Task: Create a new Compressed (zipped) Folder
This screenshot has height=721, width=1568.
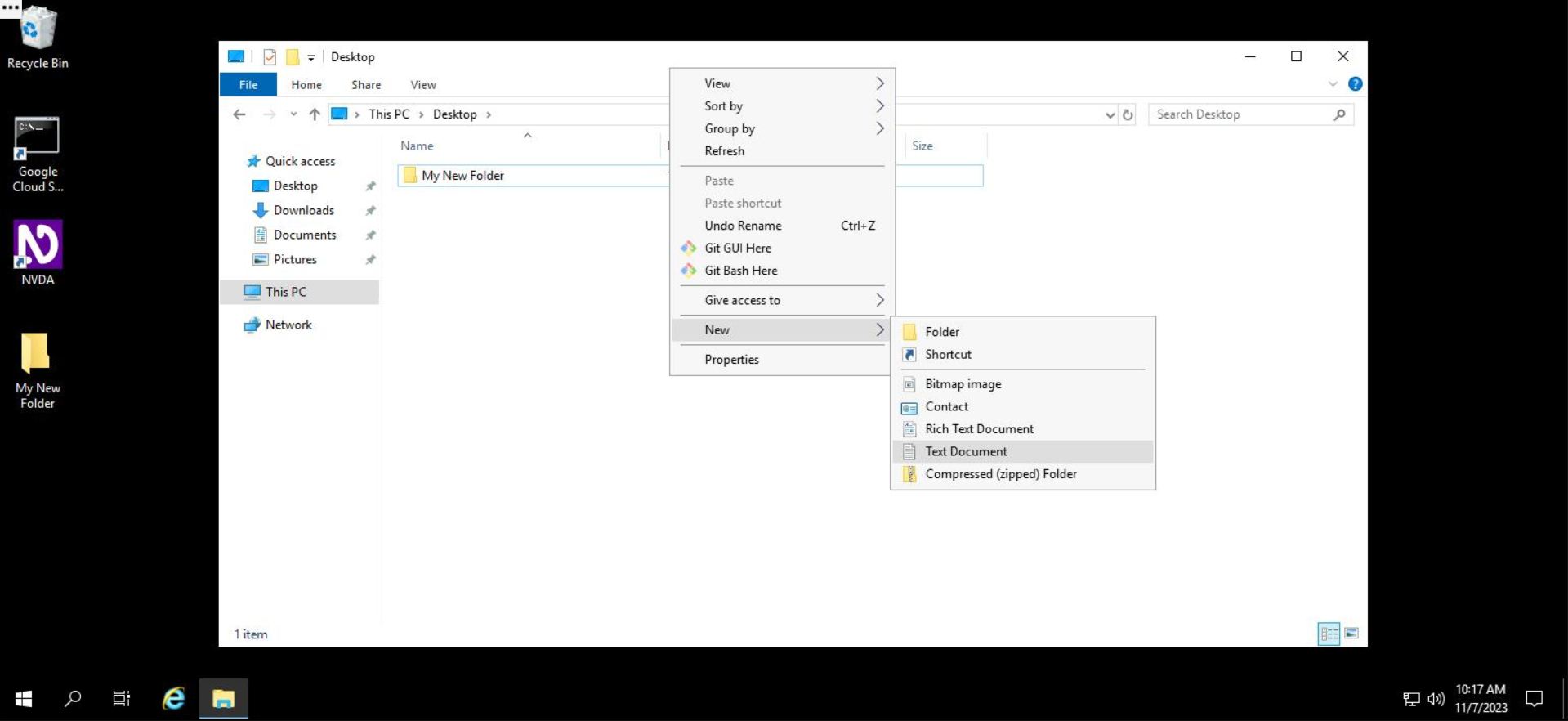Action: (x=1023, y=474)
